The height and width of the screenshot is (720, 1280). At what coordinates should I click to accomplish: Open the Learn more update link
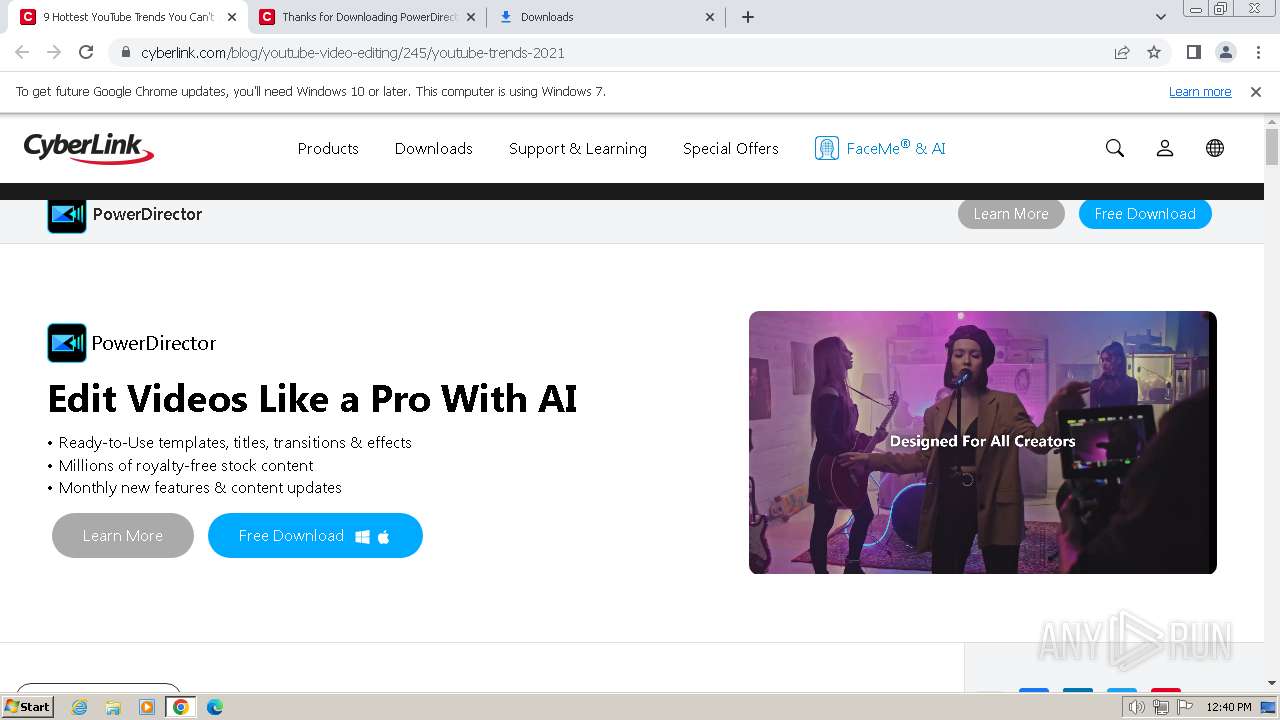coord(1200,92)
